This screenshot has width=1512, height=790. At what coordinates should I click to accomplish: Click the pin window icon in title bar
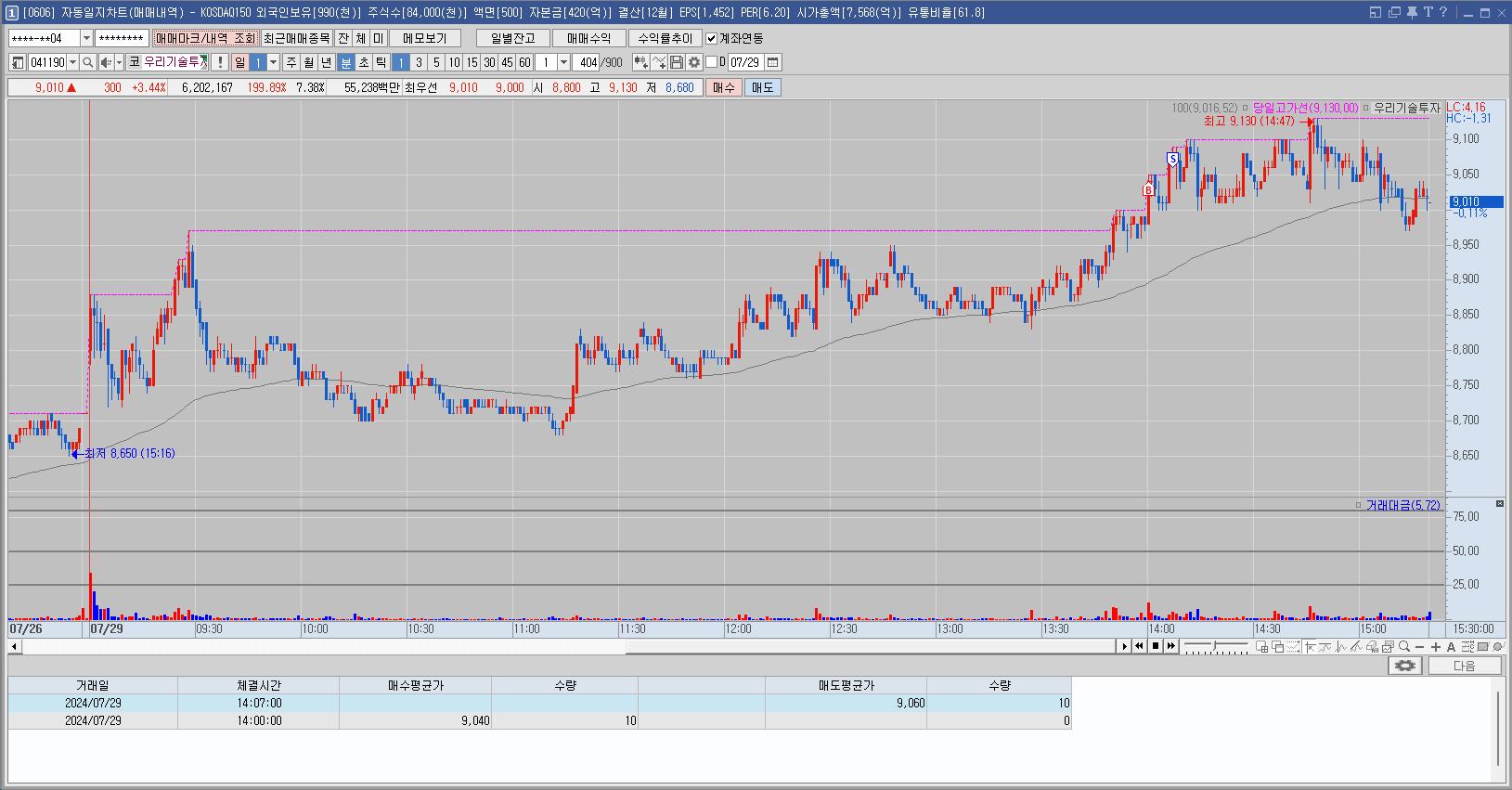pos(1411,12)
